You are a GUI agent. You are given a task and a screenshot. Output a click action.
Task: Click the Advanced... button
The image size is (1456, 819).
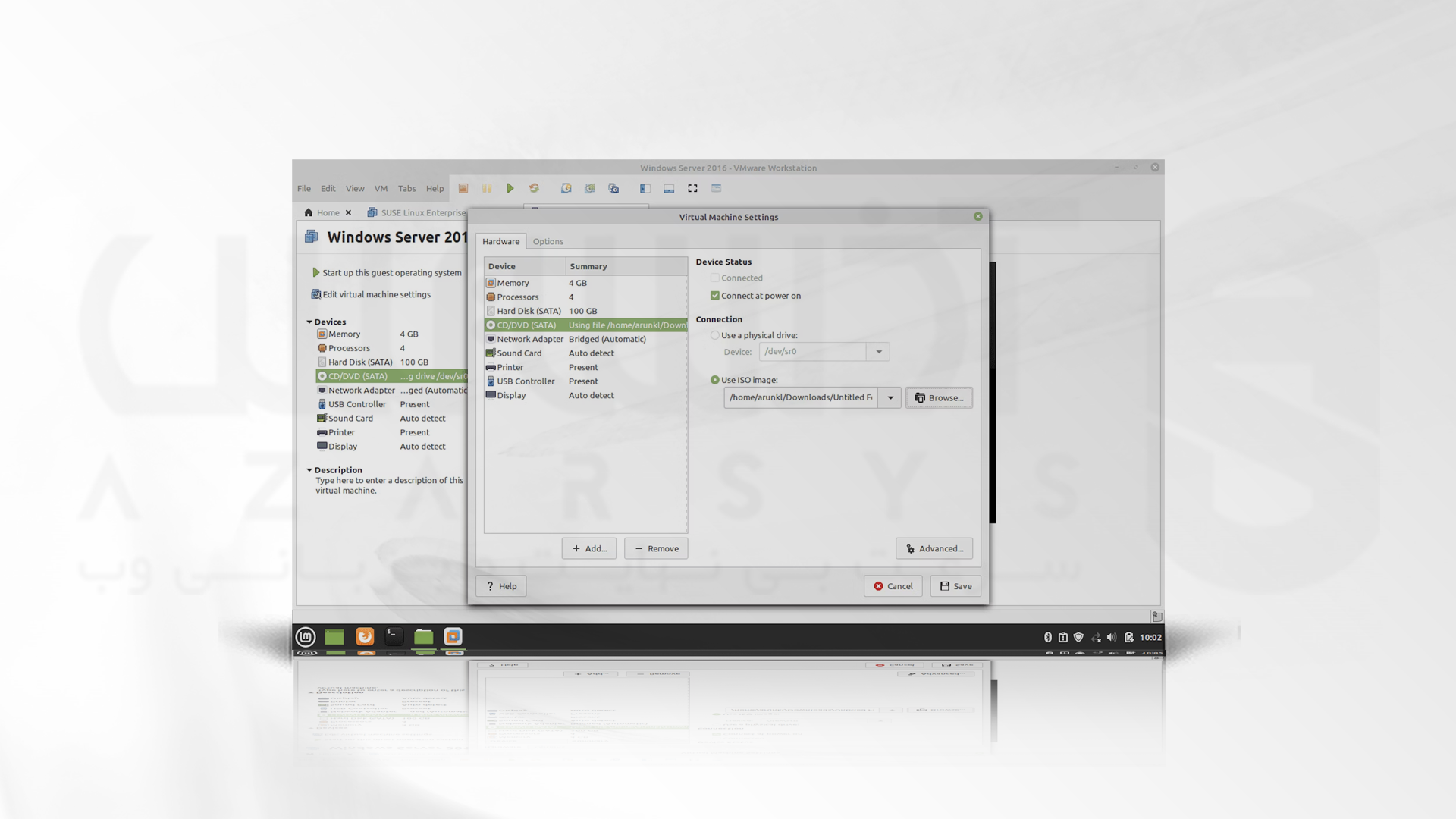(x=934, y=548)
